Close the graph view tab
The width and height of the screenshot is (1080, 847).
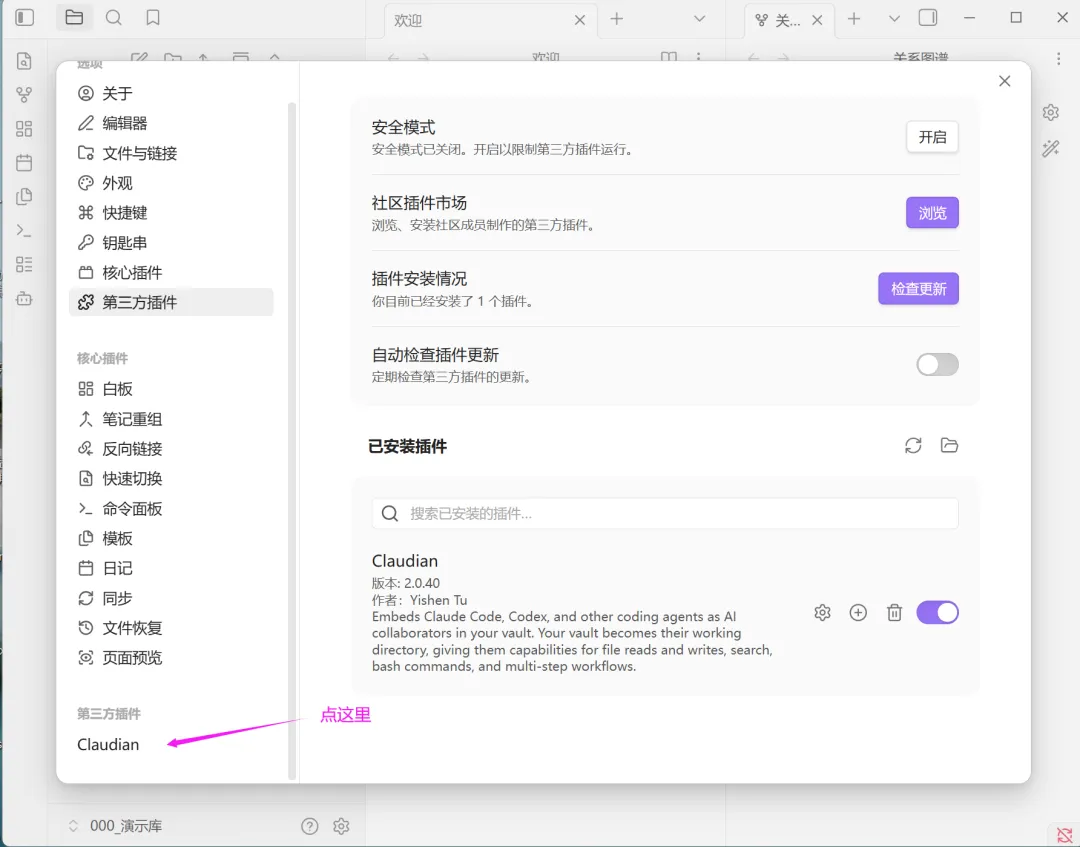click(x=817, y=21)
